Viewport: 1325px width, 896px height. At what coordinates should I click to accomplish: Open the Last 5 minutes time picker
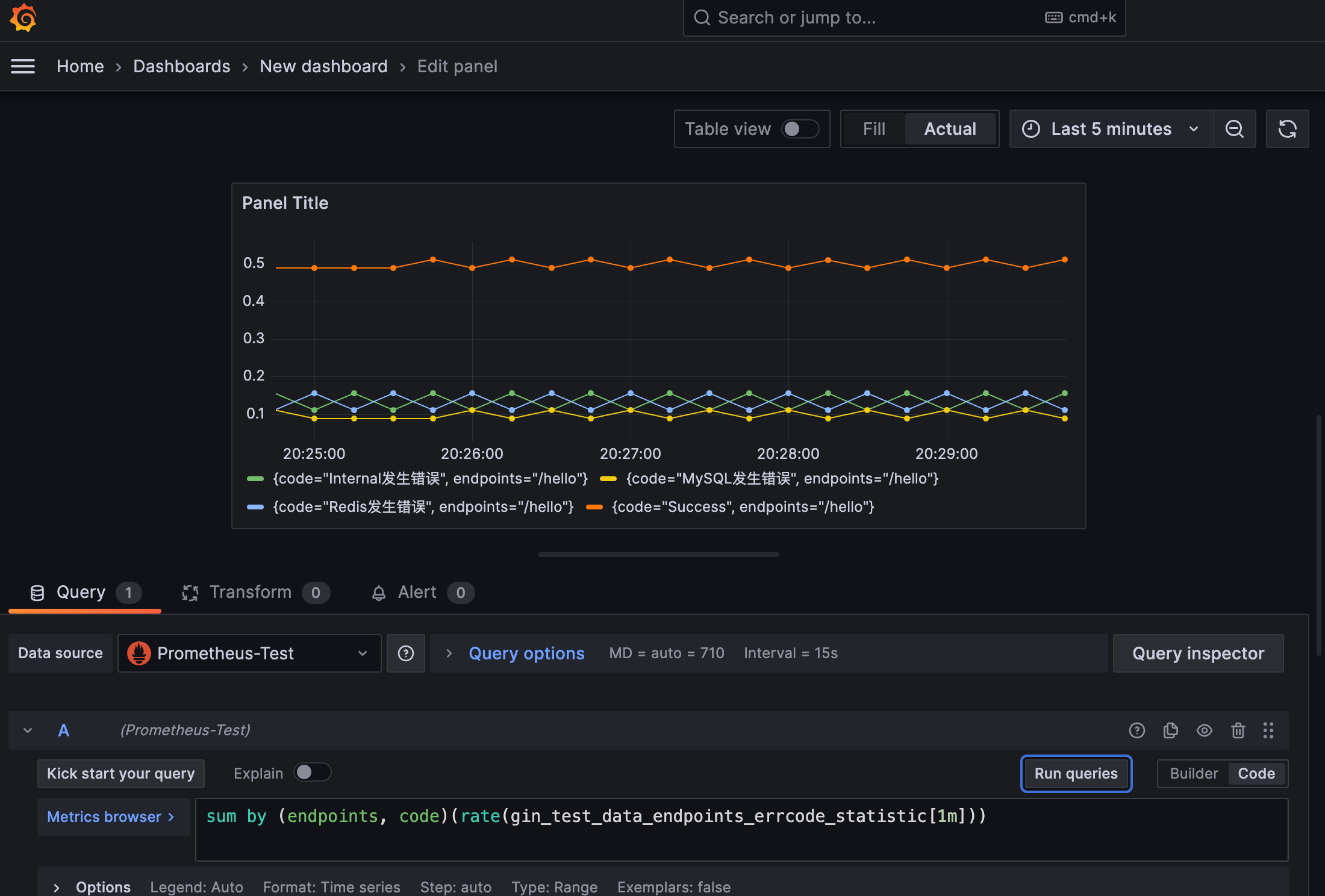1111,129
